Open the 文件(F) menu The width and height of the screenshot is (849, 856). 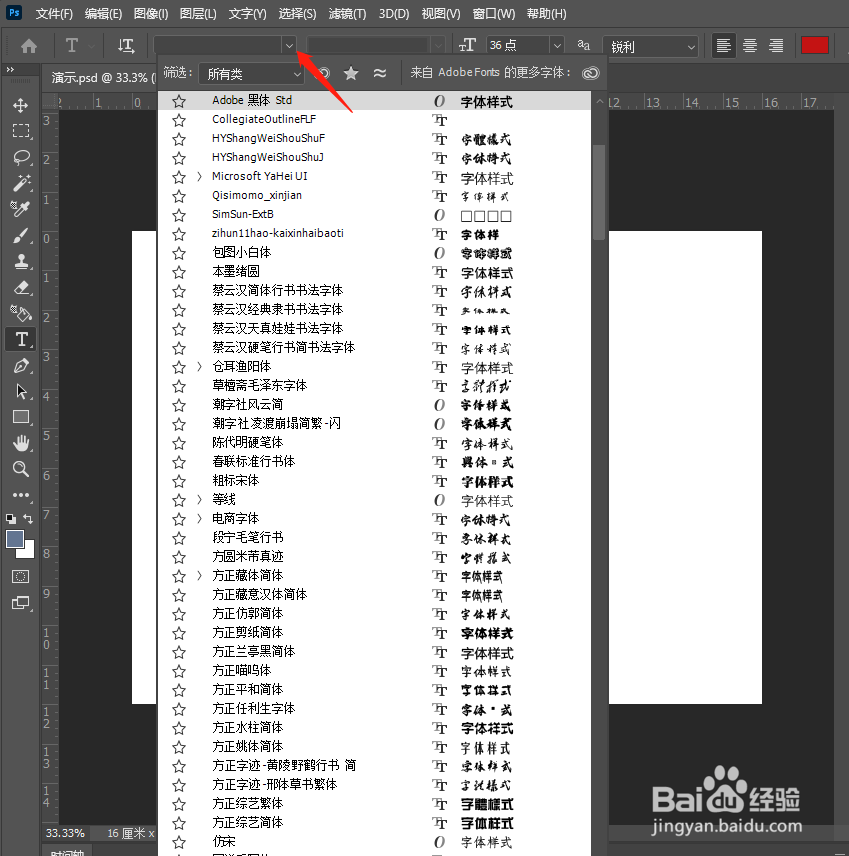(x=54, y=14)
